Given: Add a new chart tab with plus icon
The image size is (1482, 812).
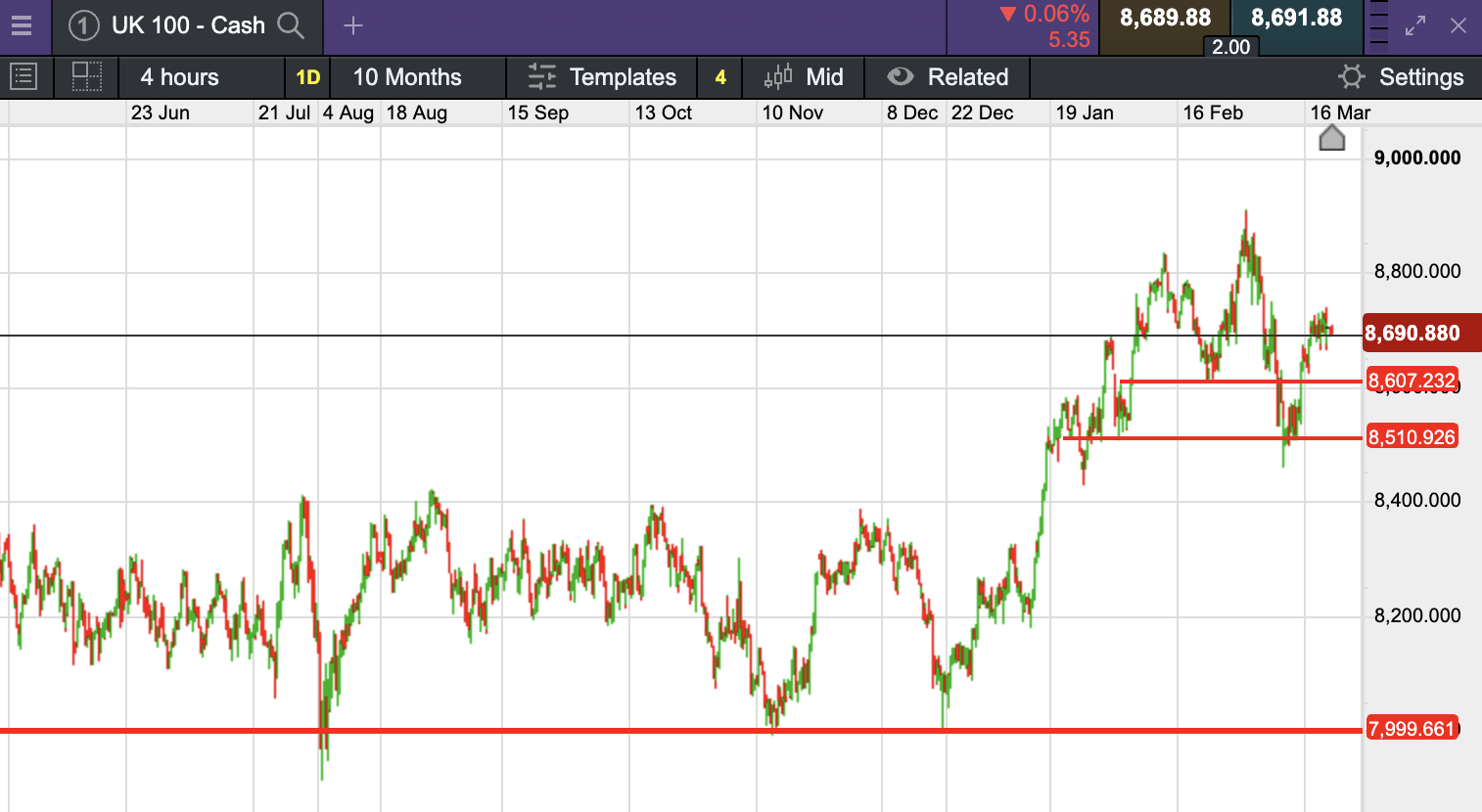Looking at the screenshot, I should (353, 26).
